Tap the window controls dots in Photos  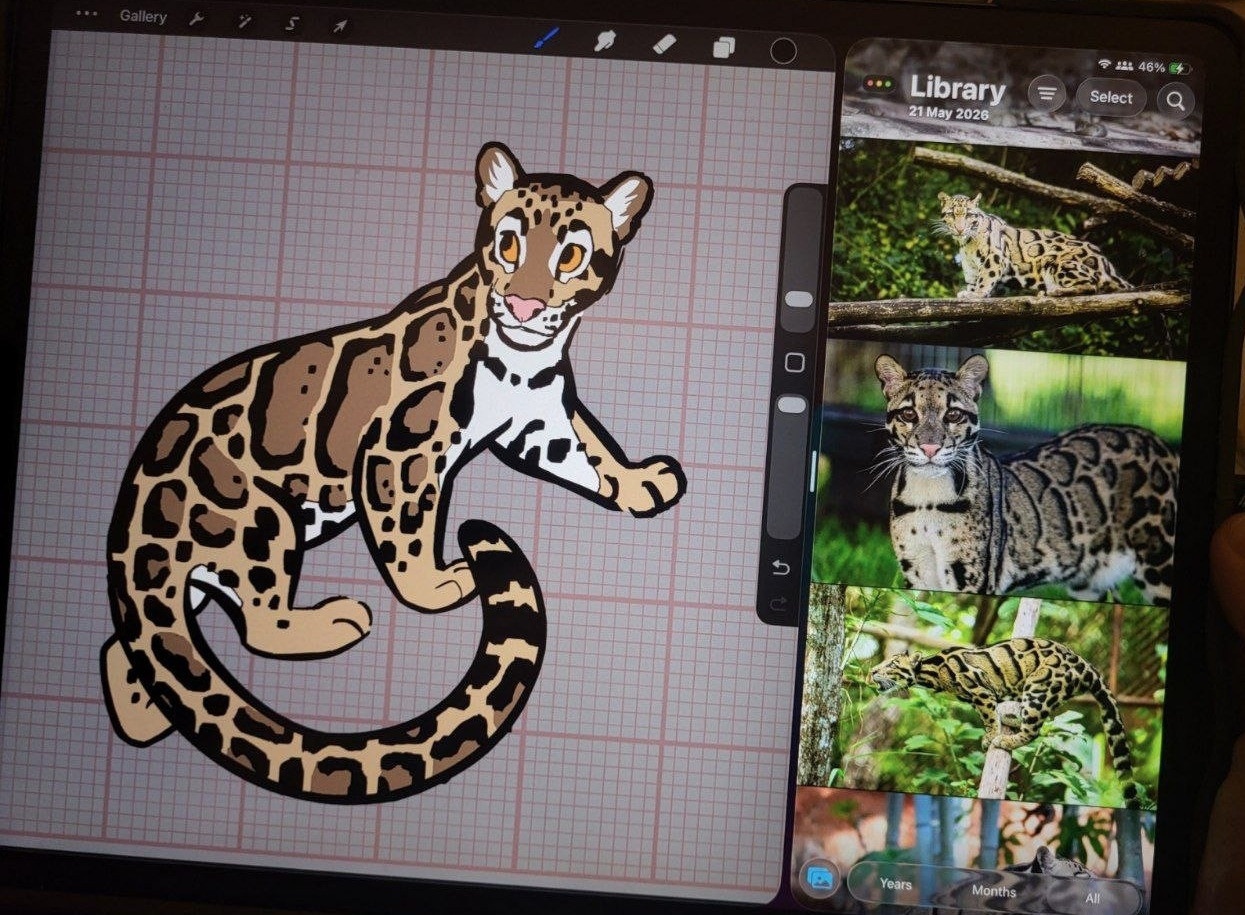coord(879,85)
